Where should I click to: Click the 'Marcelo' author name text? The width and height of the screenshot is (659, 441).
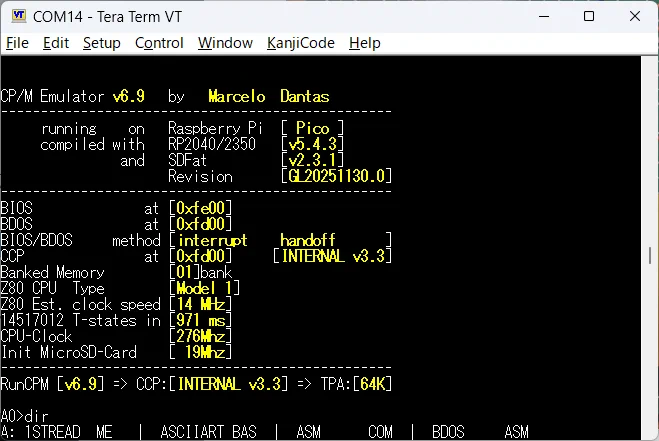tap(237, 96)
